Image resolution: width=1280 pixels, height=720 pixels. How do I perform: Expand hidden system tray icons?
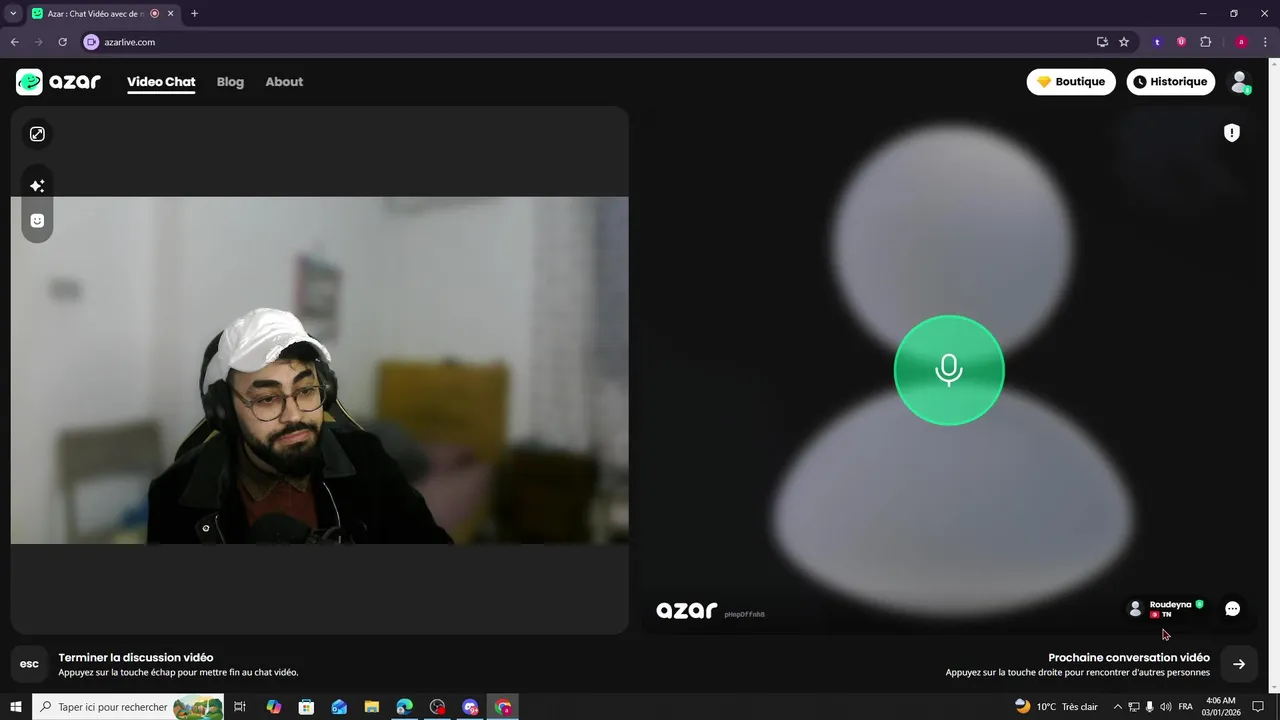(1118, 707)
